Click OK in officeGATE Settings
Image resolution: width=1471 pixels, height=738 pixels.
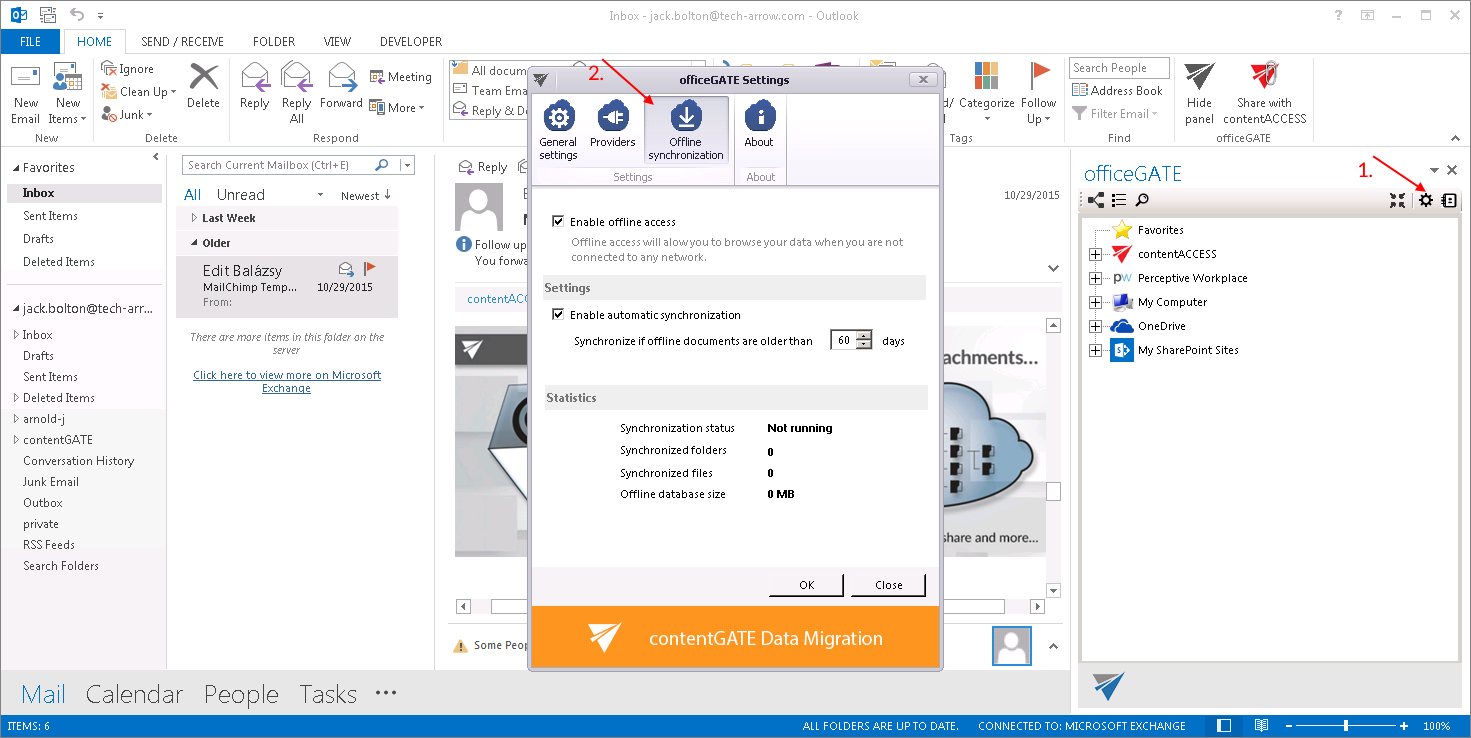807,585
